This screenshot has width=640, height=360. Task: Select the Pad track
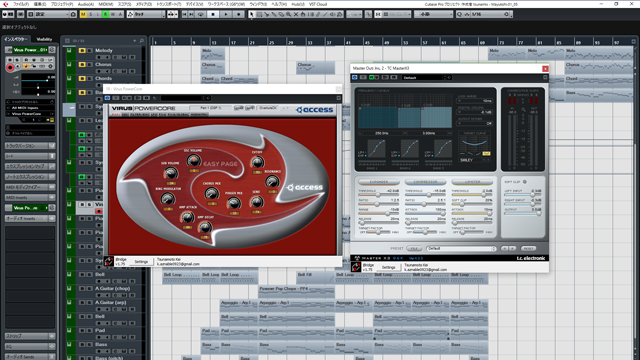click(x=100, y=331)
